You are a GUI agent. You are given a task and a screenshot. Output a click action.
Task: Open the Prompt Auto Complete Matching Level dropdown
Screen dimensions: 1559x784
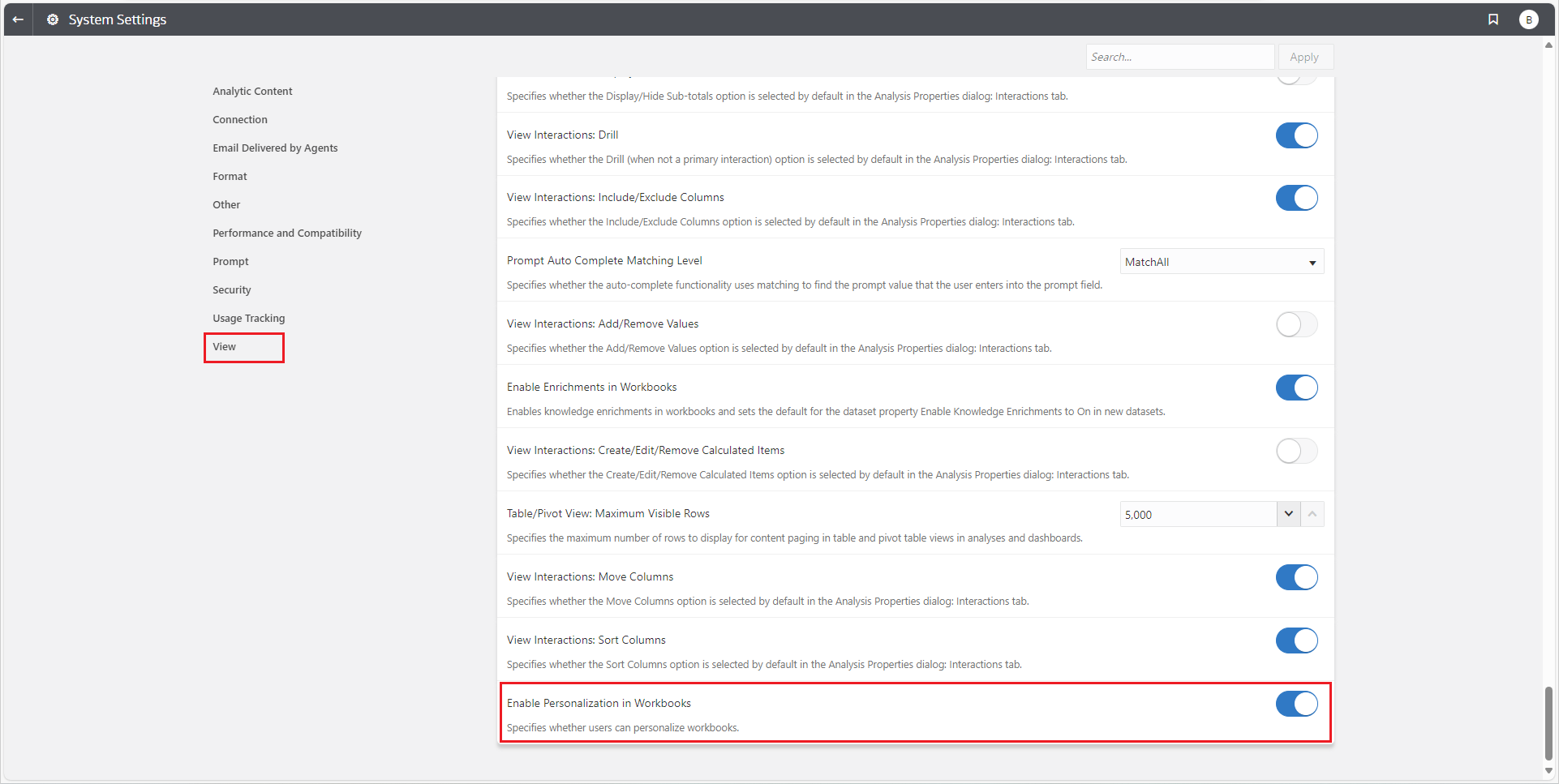(x=1221, y=261)
